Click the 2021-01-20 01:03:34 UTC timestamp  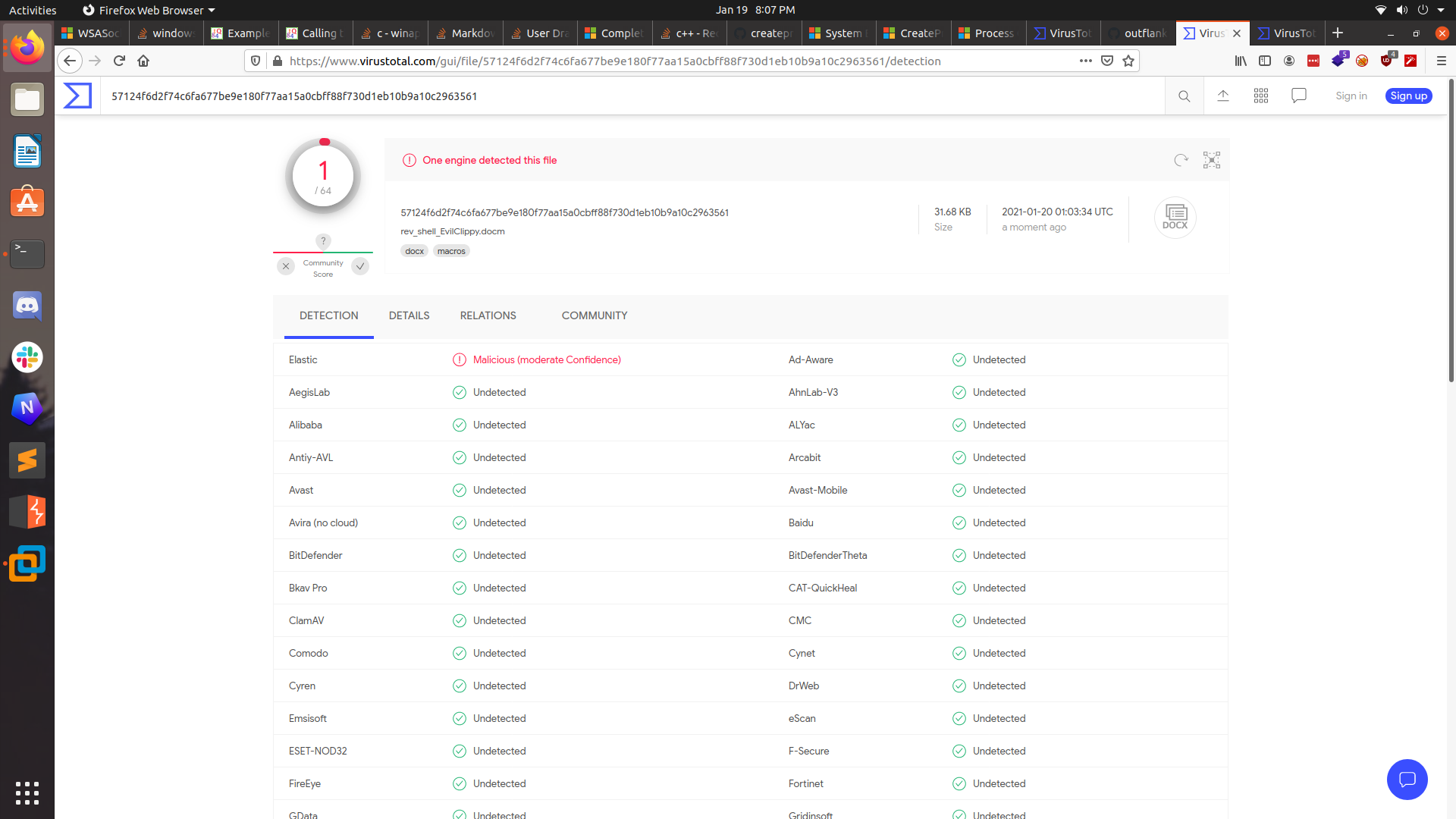point(1057,212)
